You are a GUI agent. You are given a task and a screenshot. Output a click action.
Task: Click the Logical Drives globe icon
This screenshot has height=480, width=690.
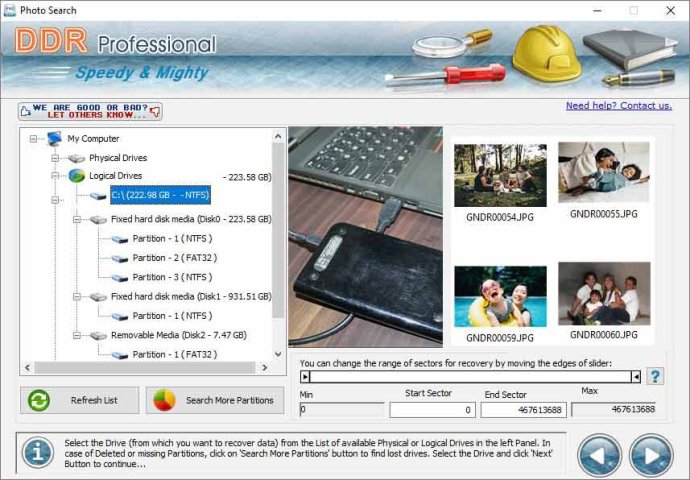(77, 176)
